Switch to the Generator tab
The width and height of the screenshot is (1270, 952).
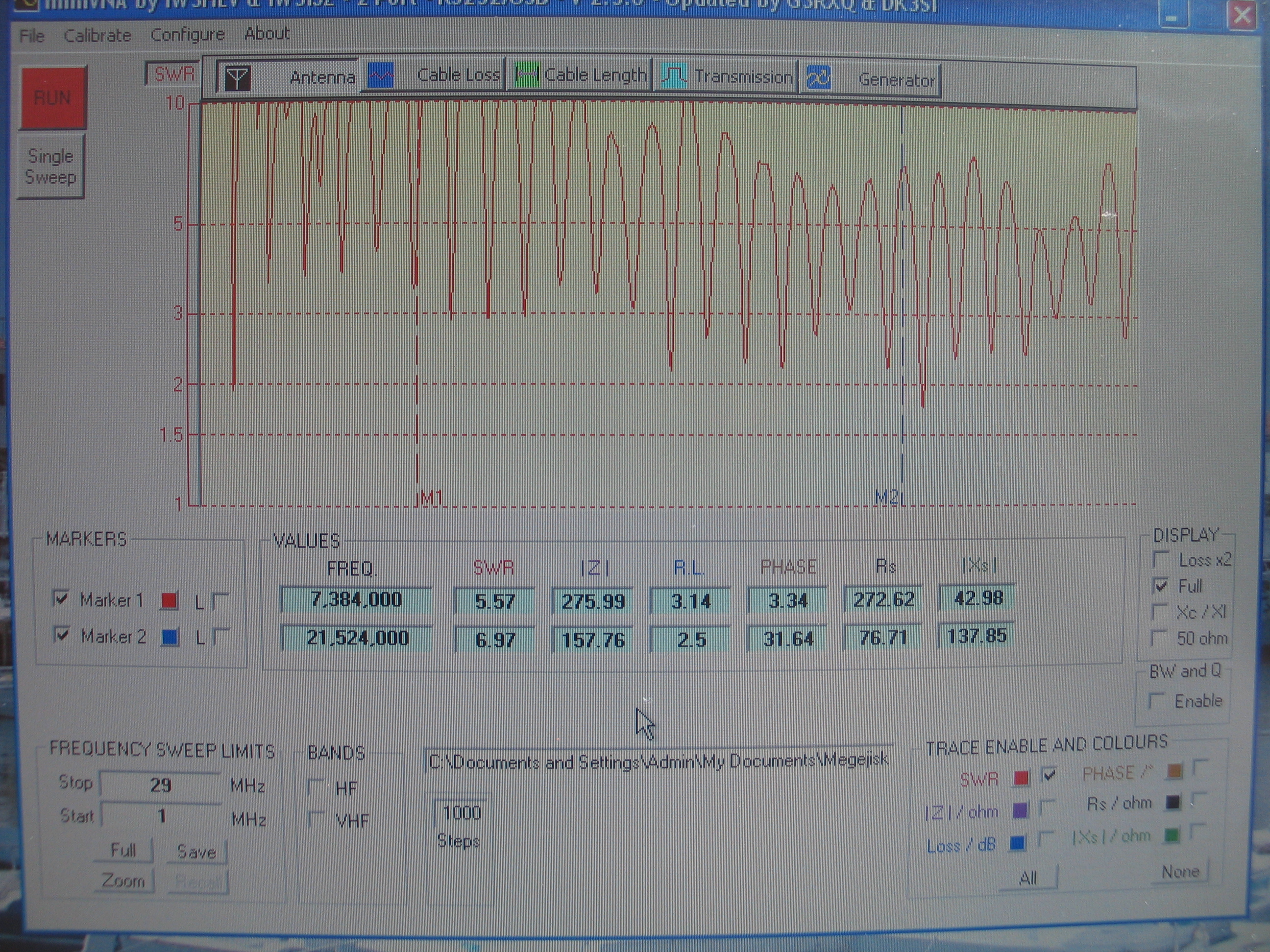tap(870, 79)
